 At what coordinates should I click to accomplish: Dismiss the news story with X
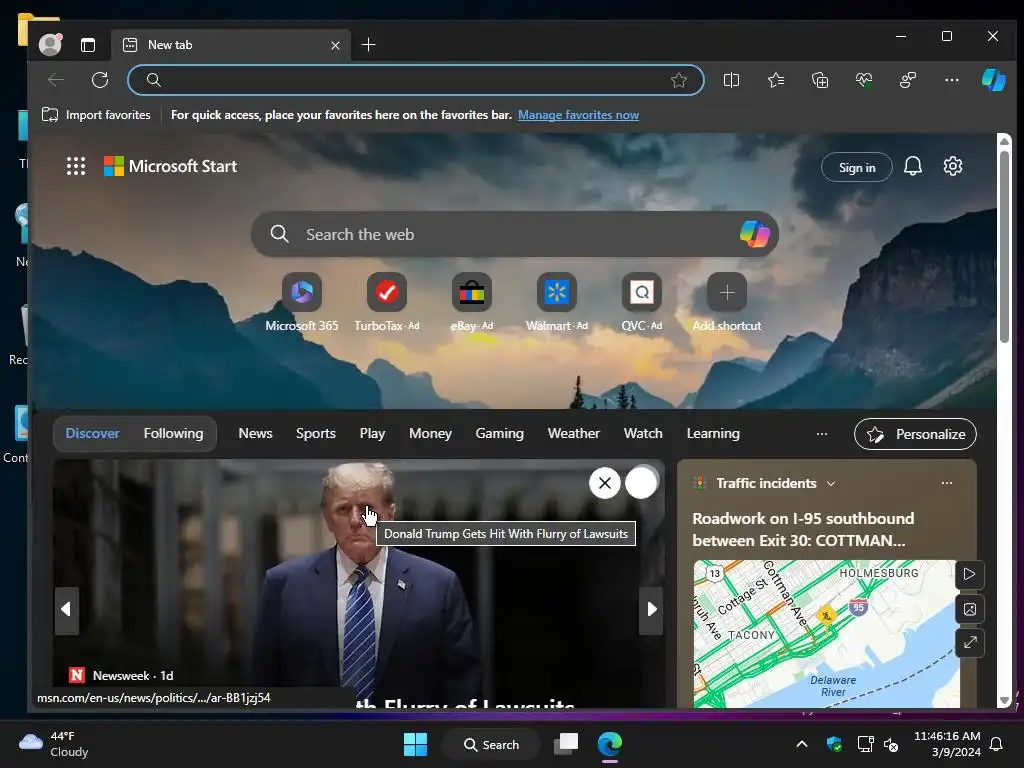(605, 483)
